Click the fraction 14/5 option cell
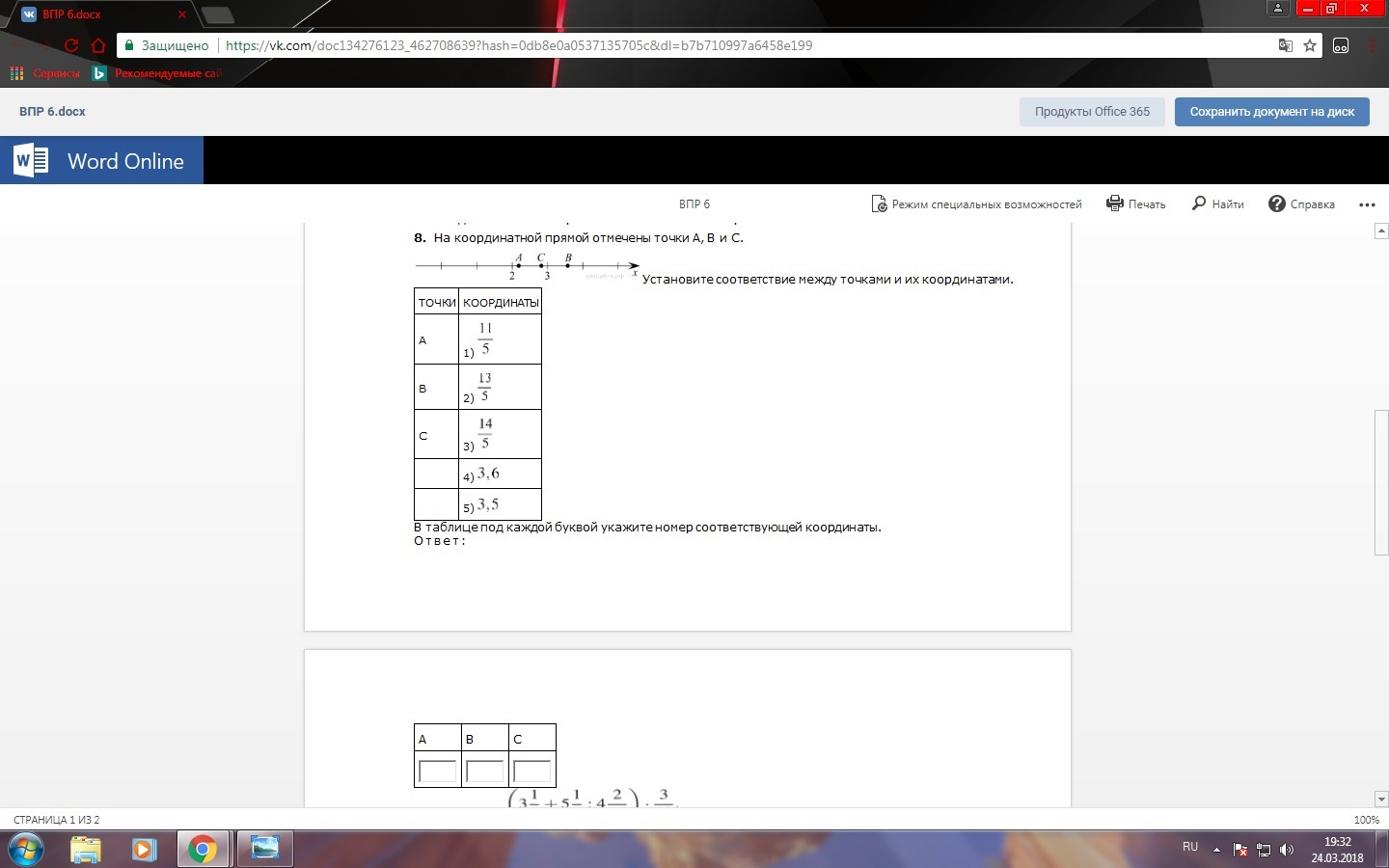The image size is (1389, 868). (500, 434)
